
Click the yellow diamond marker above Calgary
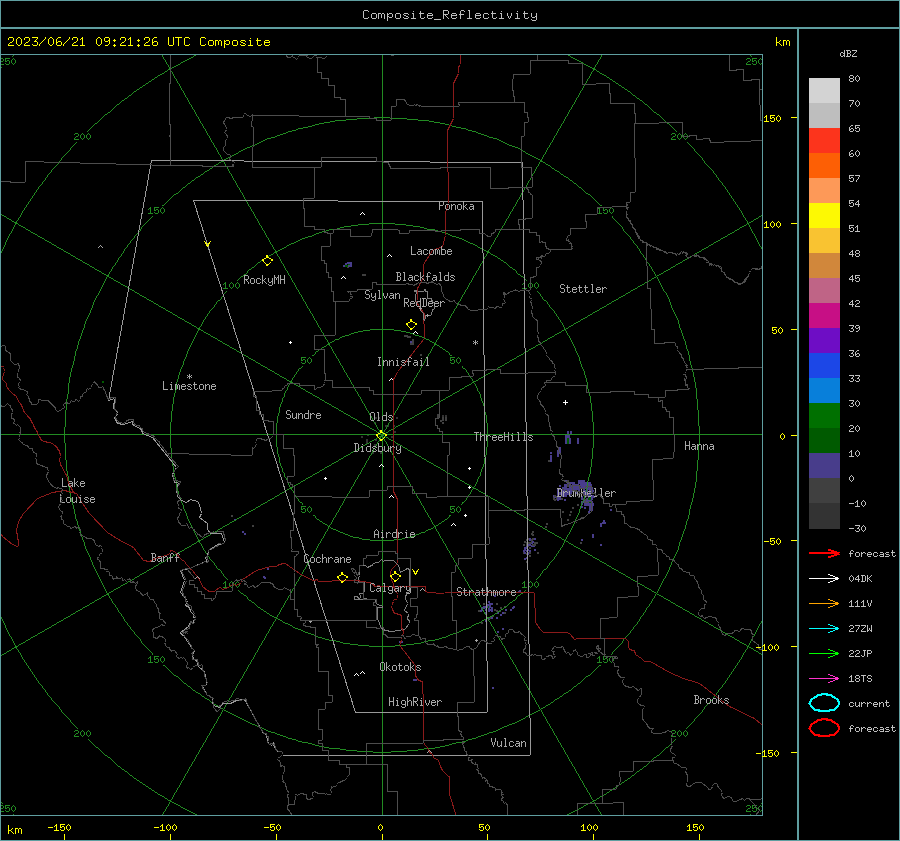395,576
